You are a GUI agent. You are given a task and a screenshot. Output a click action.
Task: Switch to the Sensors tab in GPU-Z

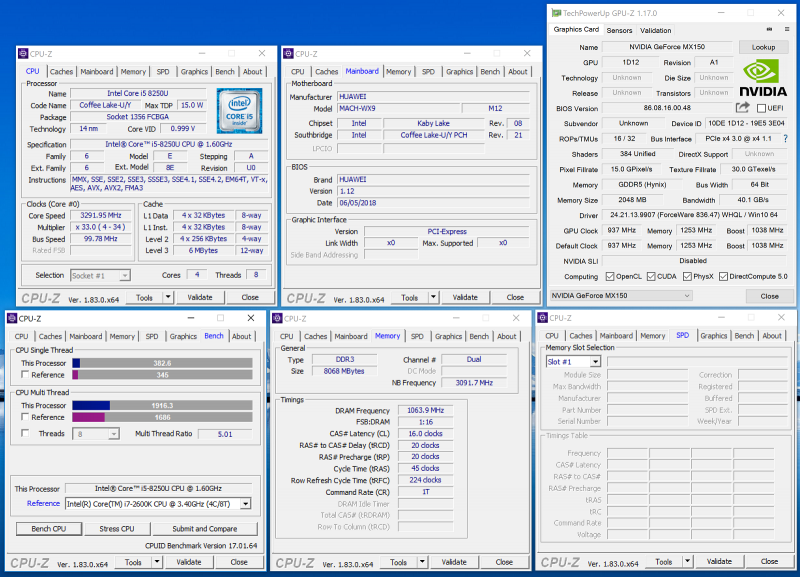(619, 30)
